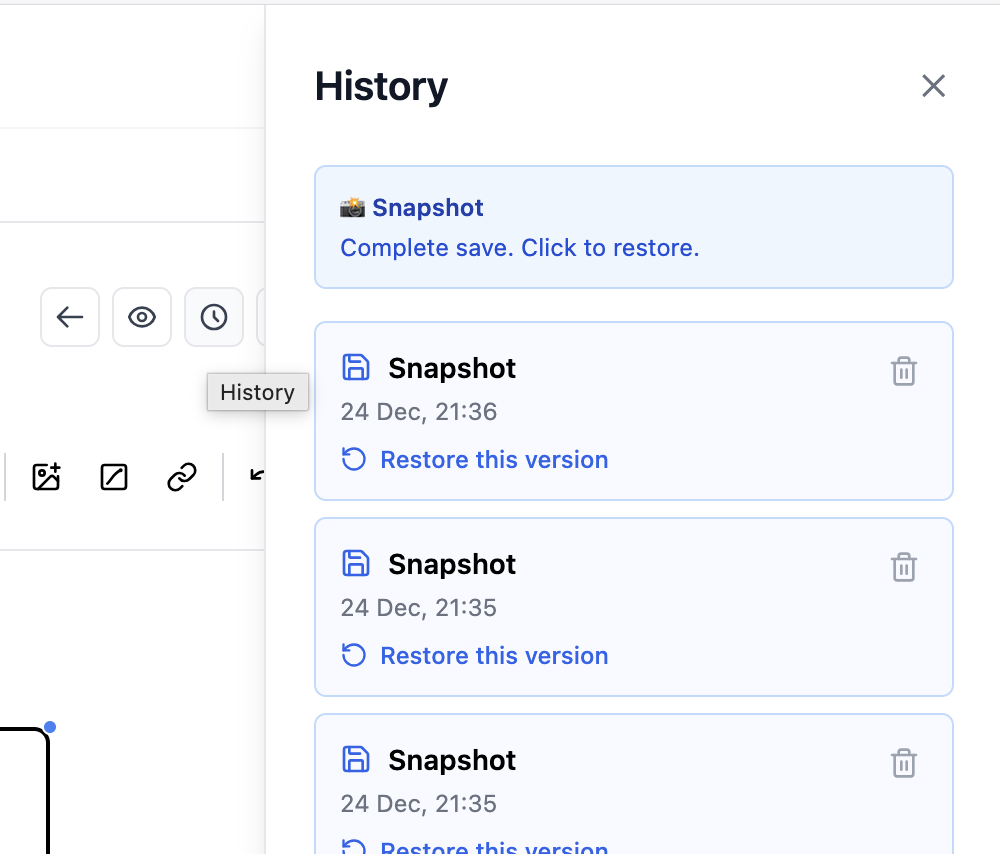The image size is (1000, 854).
Task: Click the camera icon on the blue Snapshot card
Action: click(x=351, y=207)
